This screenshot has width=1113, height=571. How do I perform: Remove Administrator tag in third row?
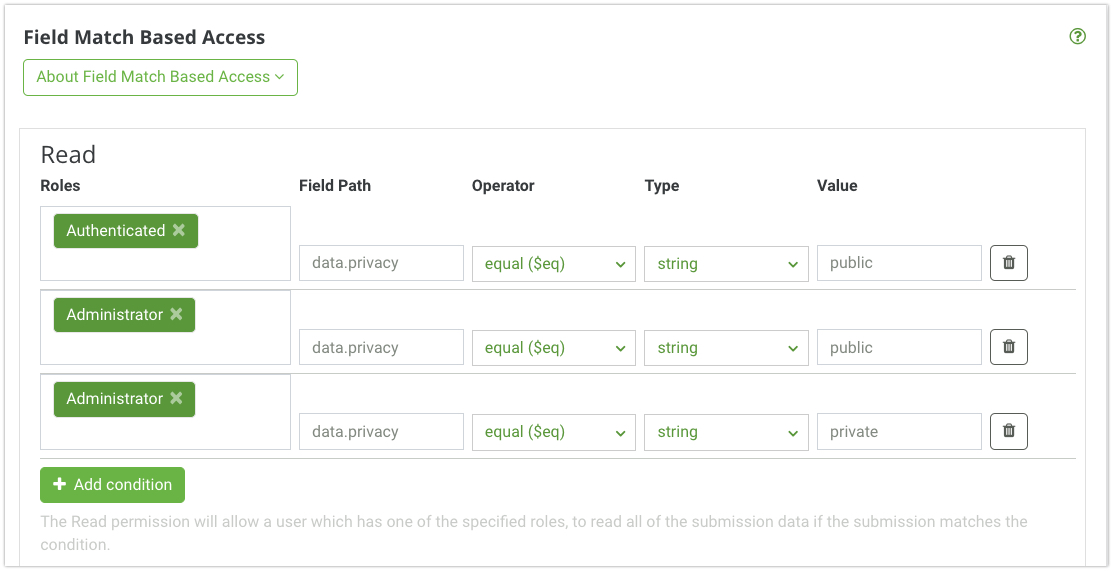coord(176,398)
